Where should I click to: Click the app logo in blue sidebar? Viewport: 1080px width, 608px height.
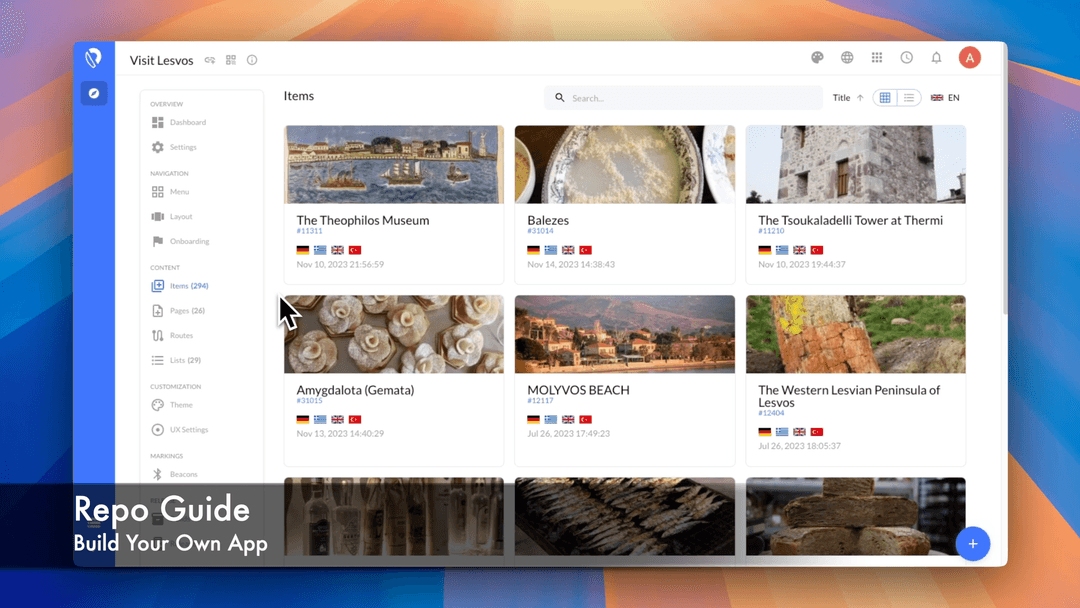click(x=94, y=58)
